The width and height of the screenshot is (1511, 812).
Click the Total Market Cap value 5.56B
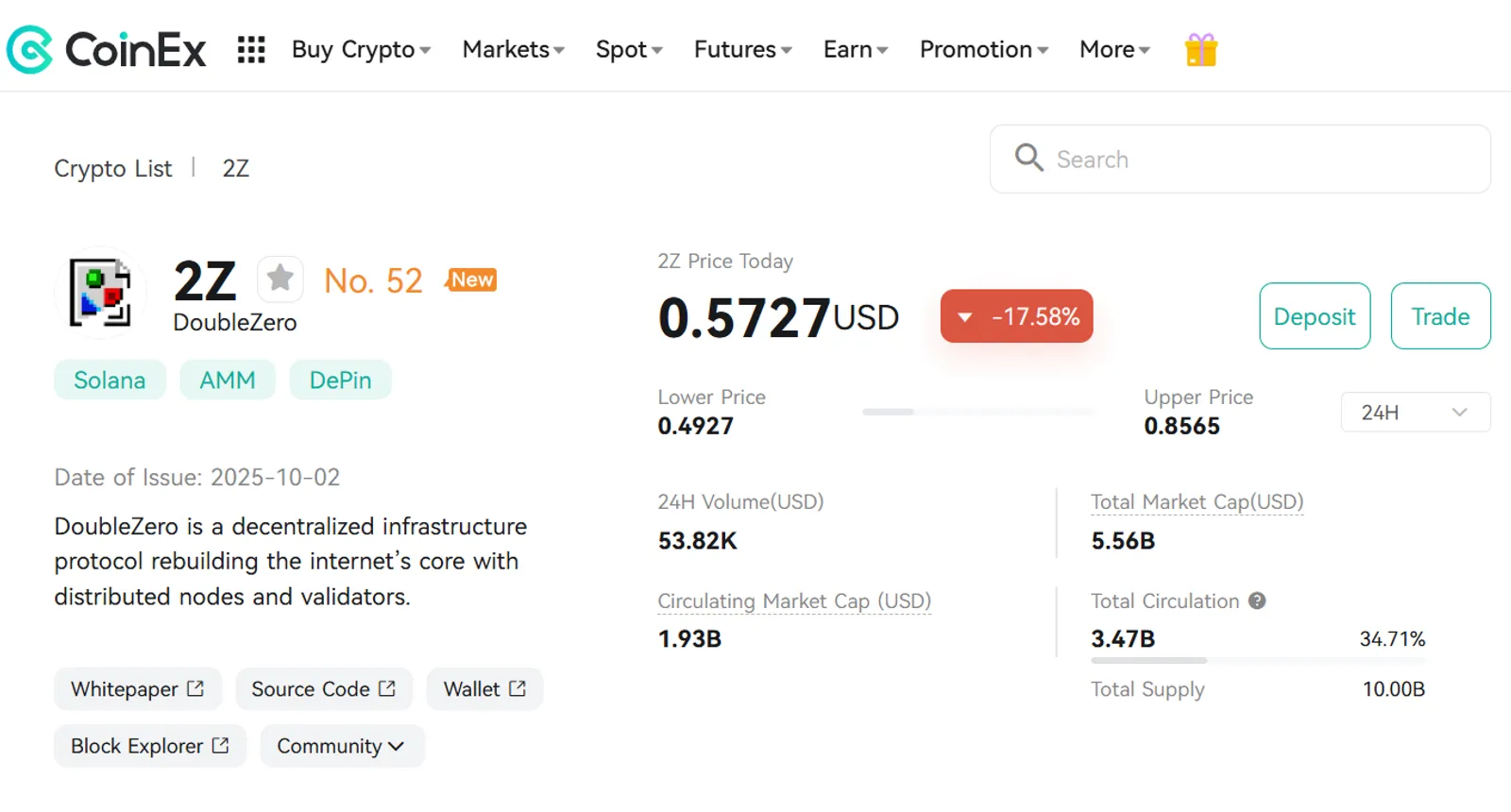[x=1123, y=541]
